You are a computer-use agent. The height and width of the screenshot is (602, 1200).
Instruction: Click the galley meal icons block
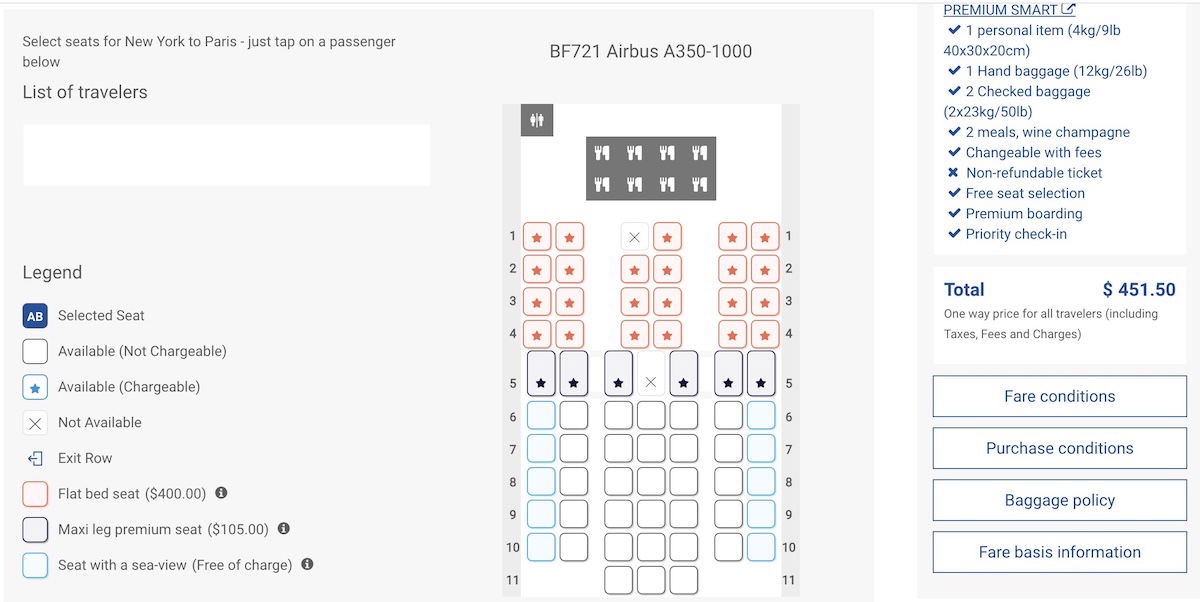[651, 168]
